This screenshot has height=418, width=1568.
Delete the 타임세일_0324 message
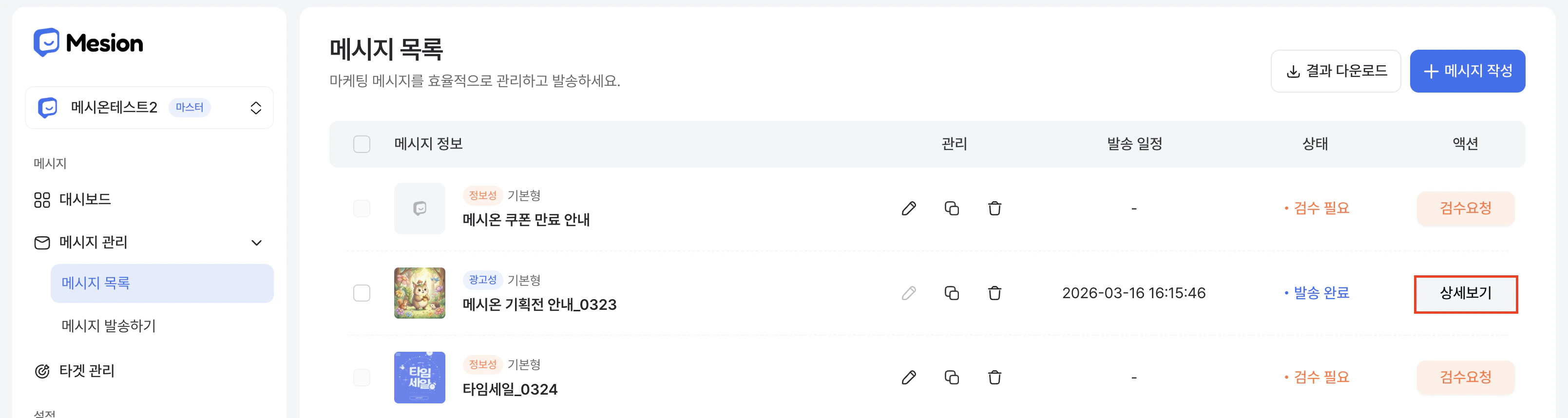click(994, 377)
